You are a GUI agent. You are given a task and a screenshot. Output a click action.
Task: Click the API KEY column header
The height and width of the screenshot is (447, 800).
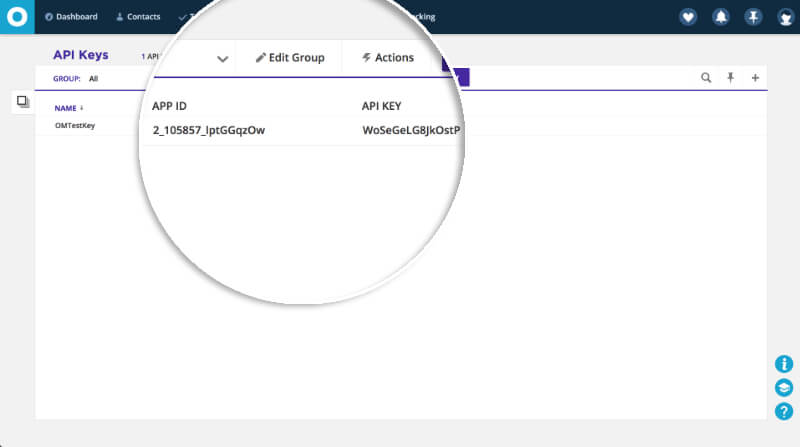click(382, 106)
